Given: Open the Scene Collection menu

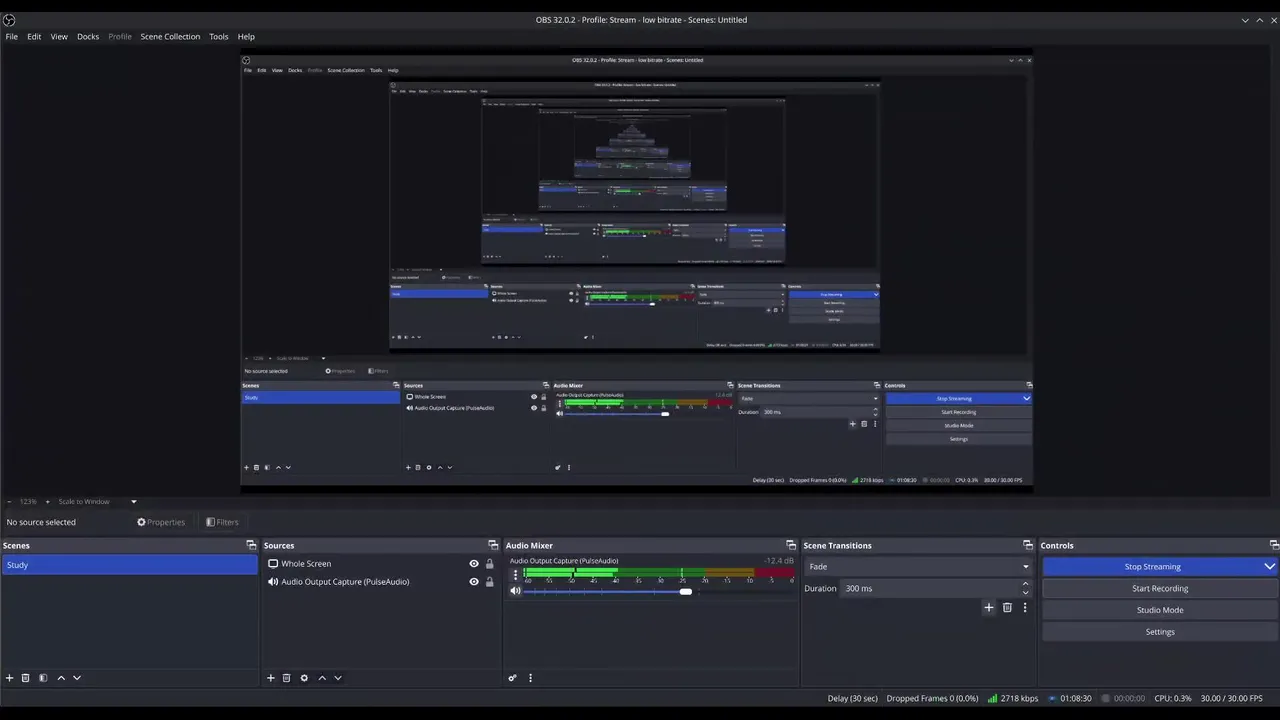Looking at the screenshot, I should (x=170, y=36).
